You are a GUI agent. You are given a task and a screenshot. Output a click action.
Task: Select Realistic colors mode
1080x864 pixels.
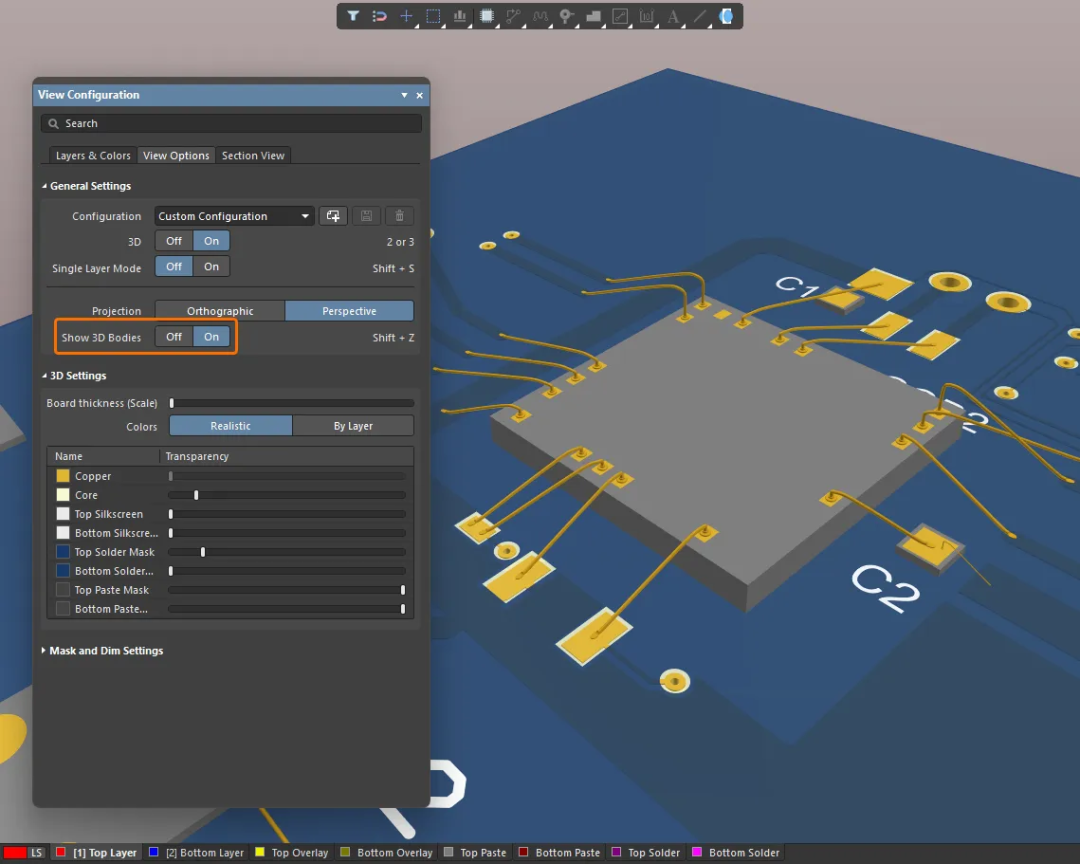point(231,426)
